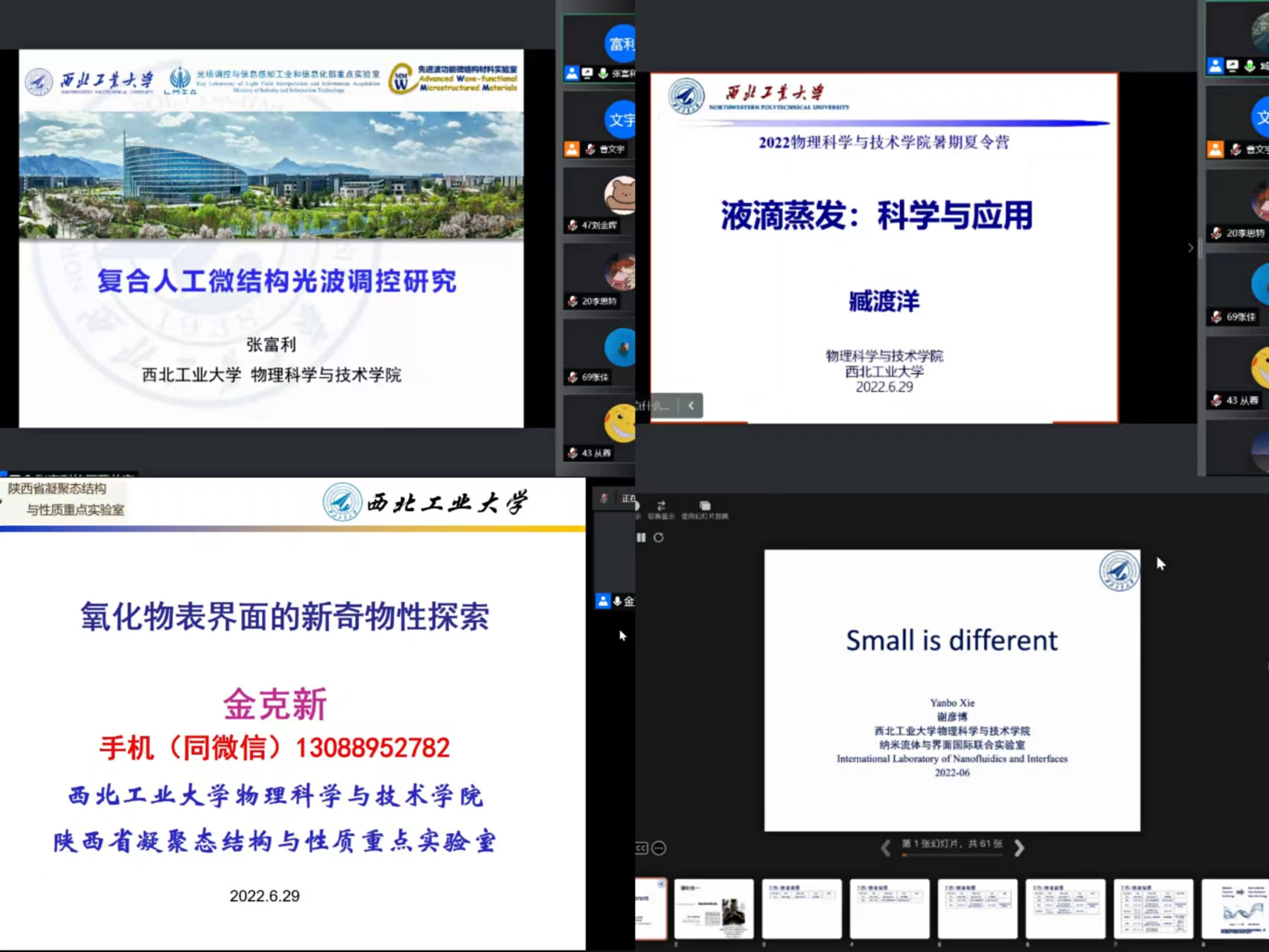
Task: Select slide 8 thumbnail with wave diagram
Action: point(1235,909)
